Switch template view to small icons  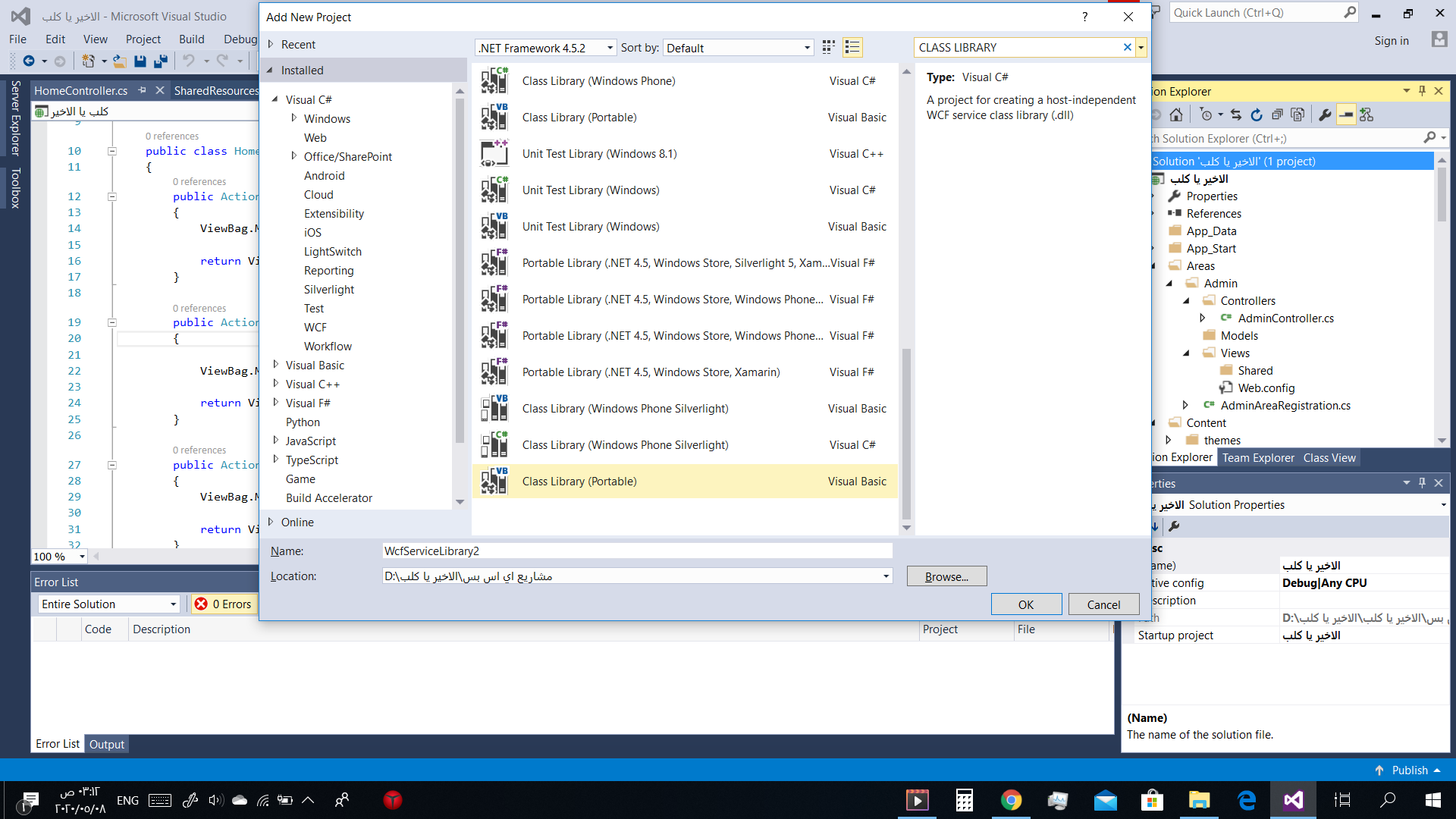click(829, 47)
